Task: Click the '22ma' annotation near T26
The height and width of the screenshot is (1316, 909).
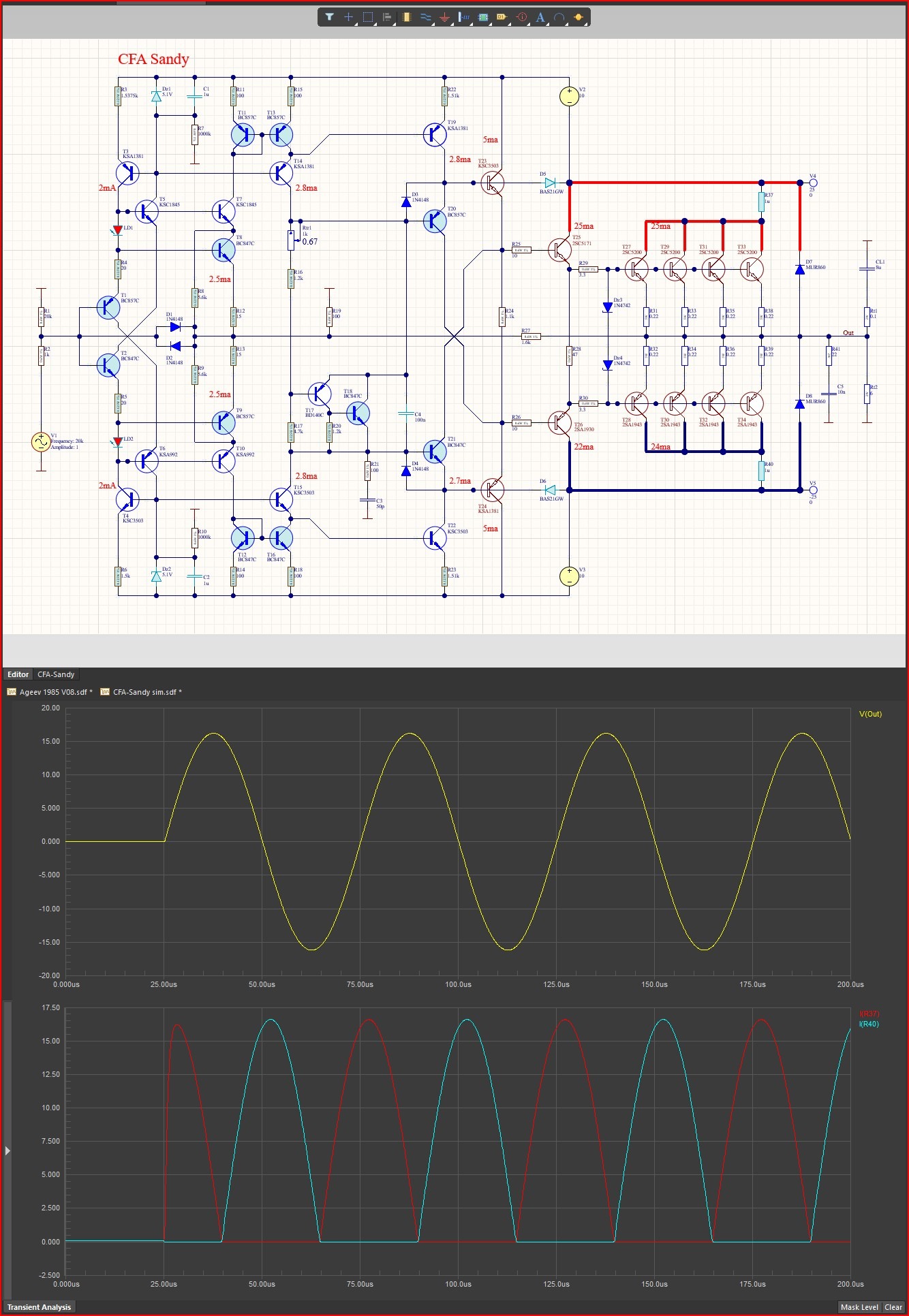Action: (x=584, y=447)
